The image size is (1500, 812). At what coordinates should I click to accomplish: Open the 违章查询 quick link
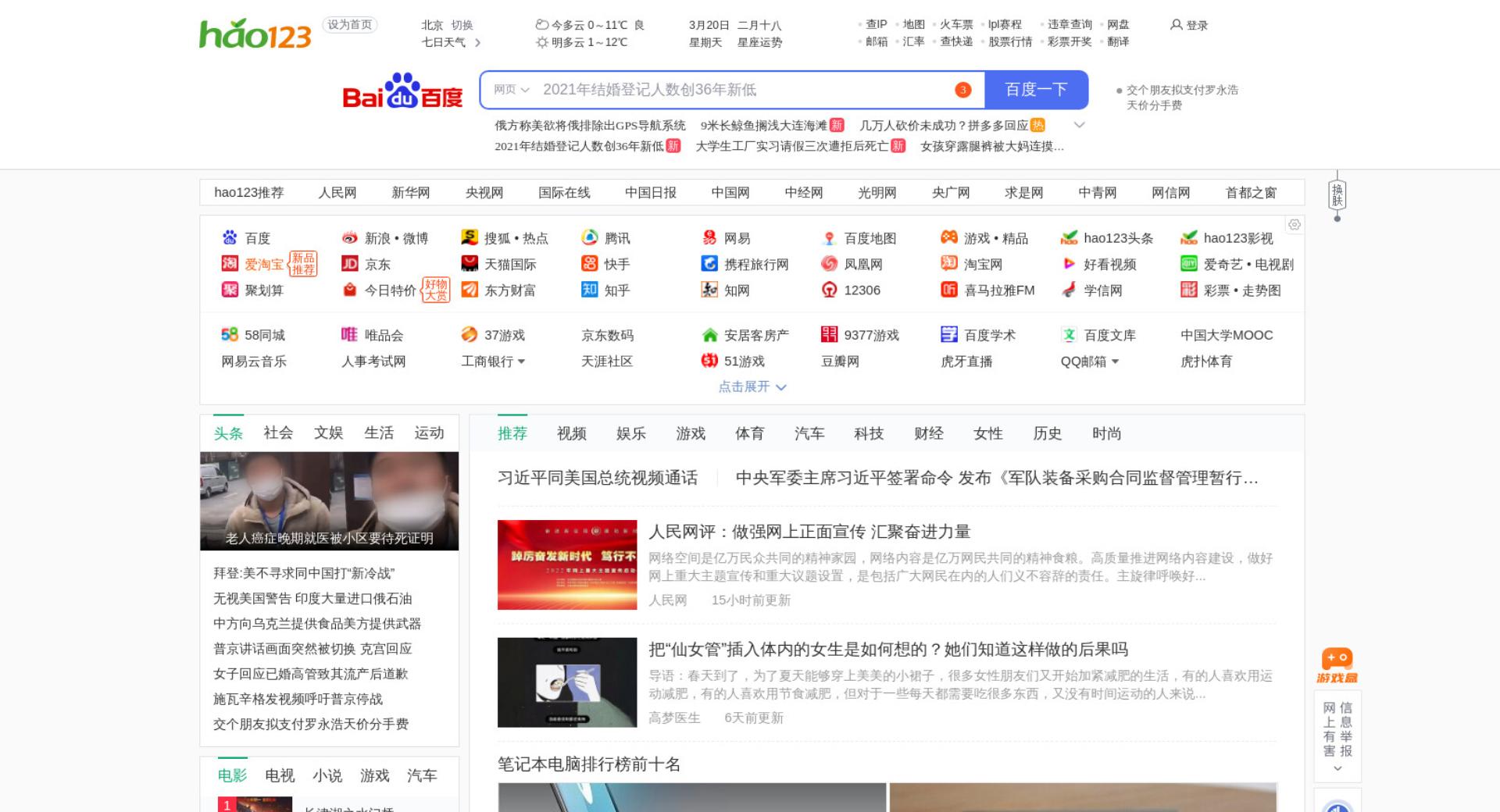point(1070,25)
